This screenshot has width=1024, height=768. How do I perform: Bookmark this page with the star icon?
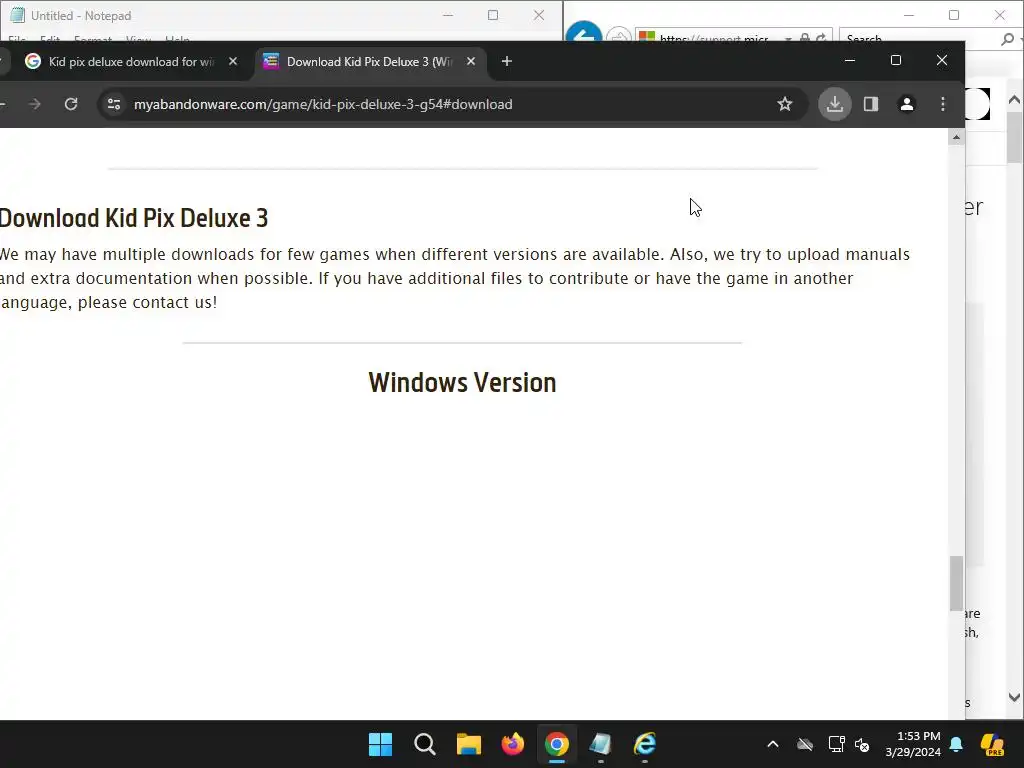click(x=784, y=104)
